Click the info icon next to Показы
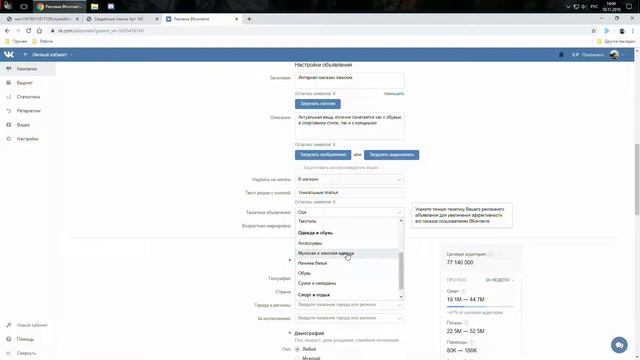This screenshot has height=360, width=640. click(466, 322)
